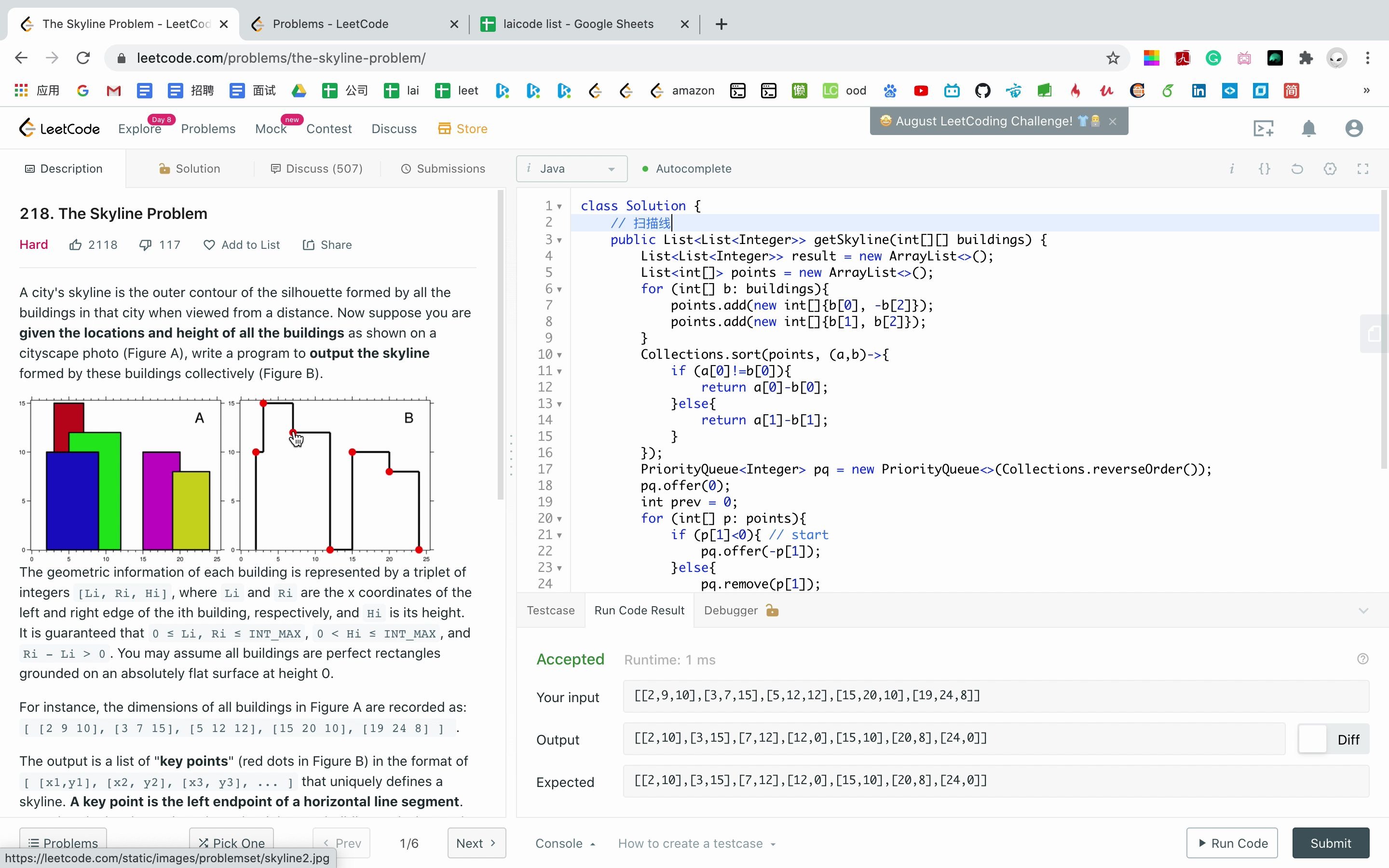Click the Run Code button
Screen dimensions: 1389x868
(x=1232, y=843)
